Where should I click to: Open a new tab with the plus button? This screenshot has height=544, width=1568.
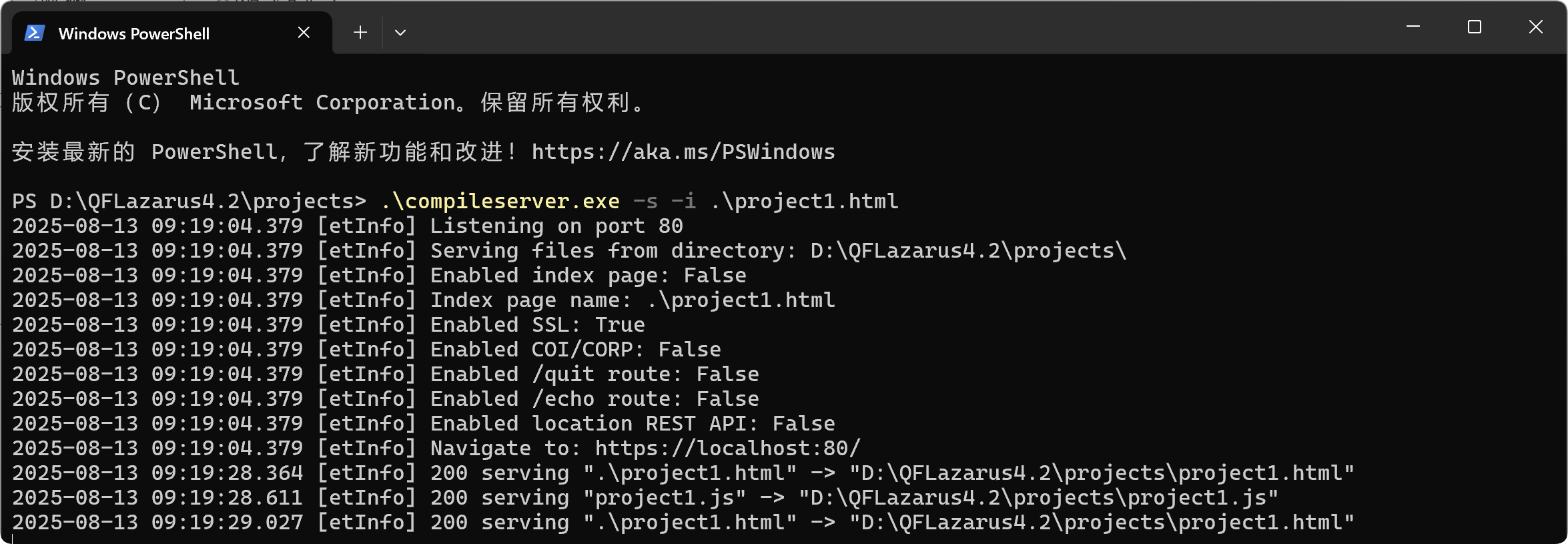(360, 32)
